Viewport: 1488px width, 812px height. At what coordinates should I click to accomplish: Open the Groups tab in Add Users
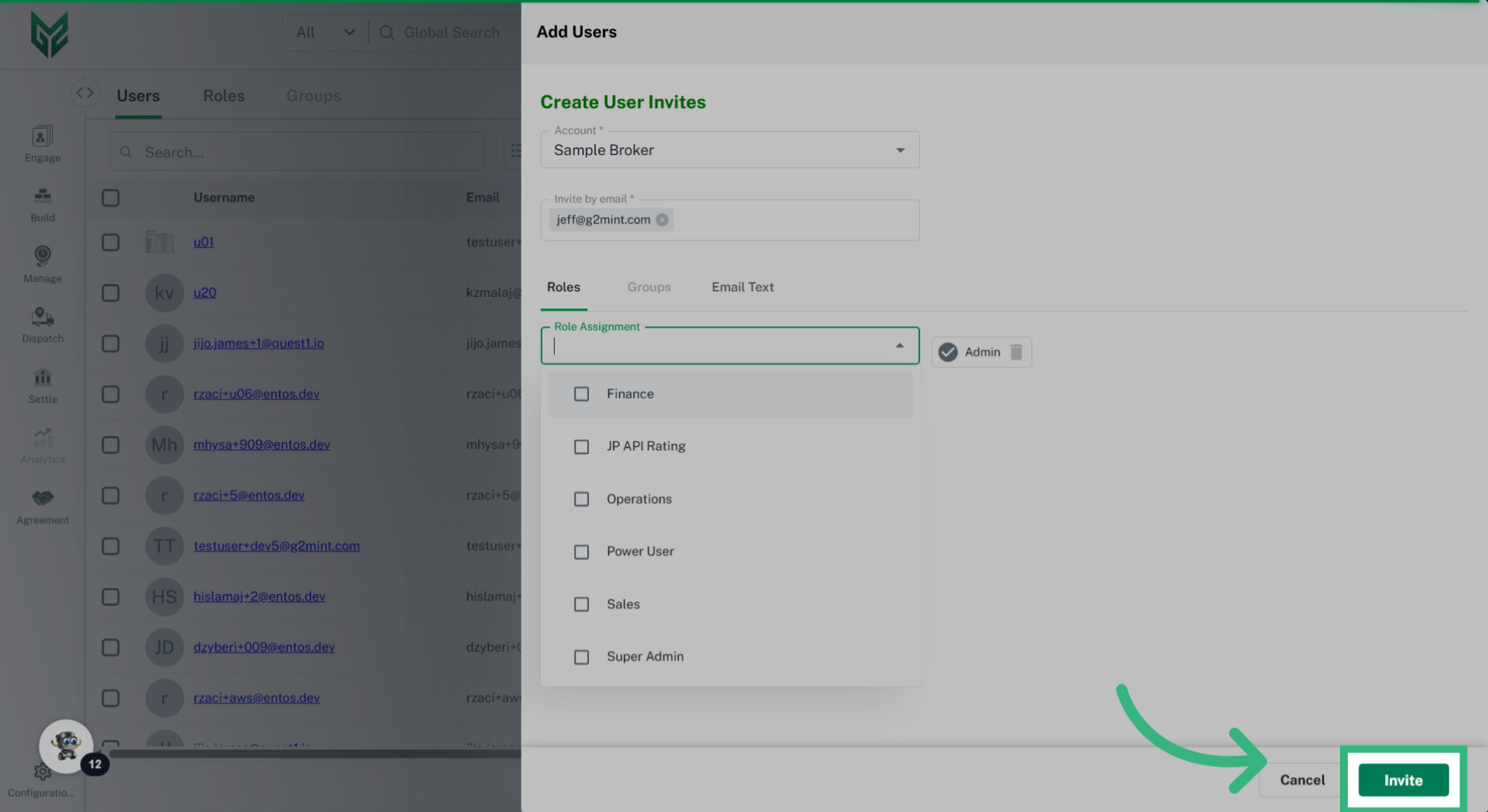649,287
